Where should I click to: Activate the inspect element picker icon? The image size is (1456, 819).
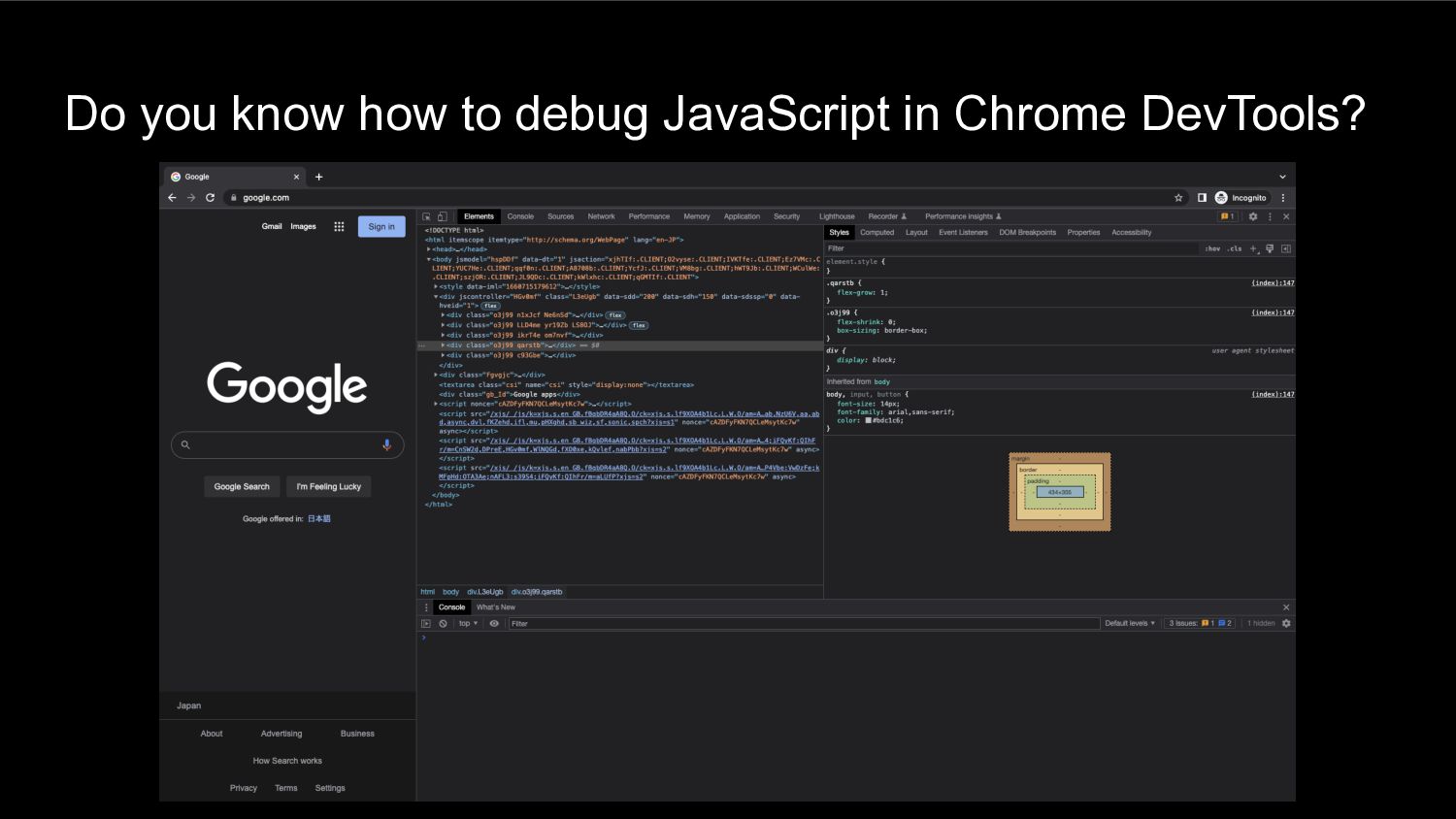[x=426, y=216]
